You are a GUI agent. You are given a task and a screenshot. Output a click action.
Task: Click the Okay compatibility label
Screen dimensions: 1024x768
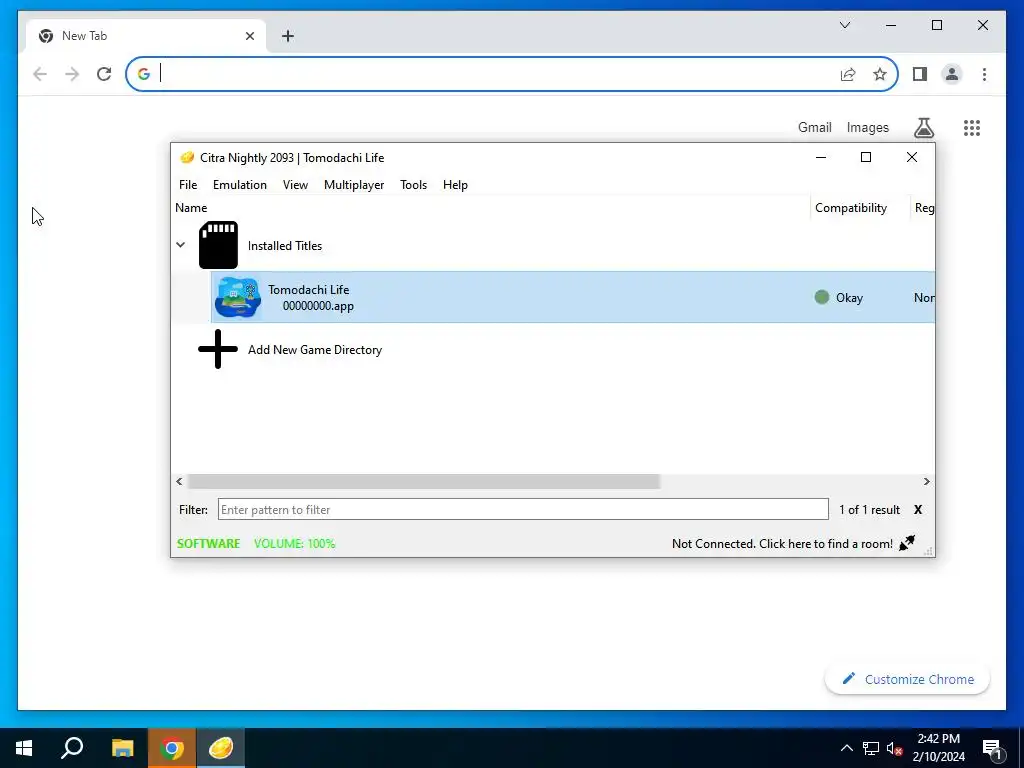click(849, 298)
